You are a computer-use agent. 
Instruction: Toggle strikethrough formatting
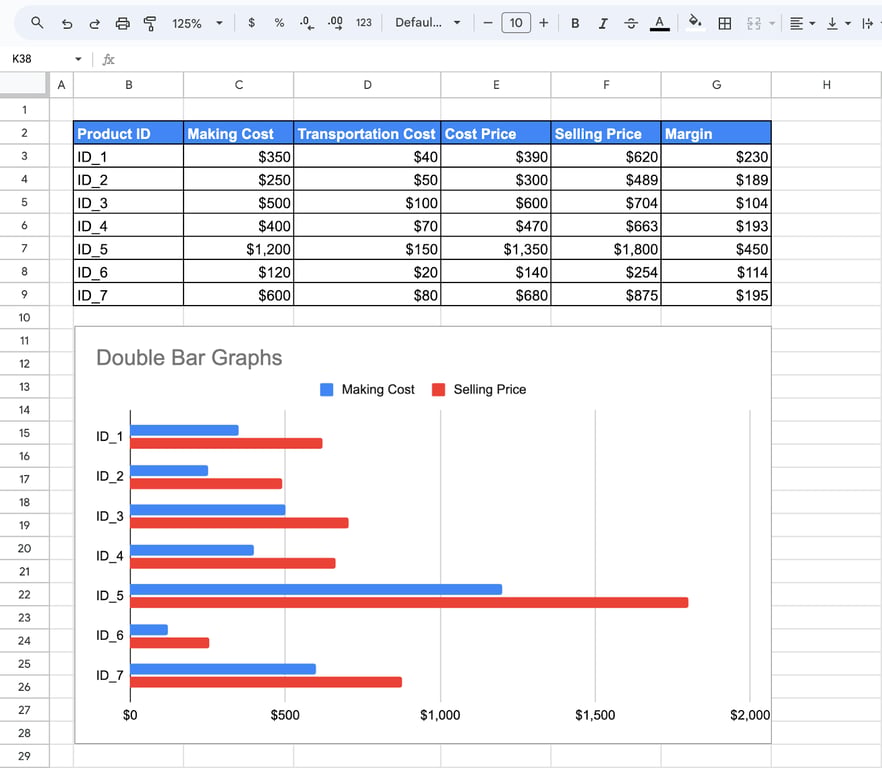tap(631, 23)
